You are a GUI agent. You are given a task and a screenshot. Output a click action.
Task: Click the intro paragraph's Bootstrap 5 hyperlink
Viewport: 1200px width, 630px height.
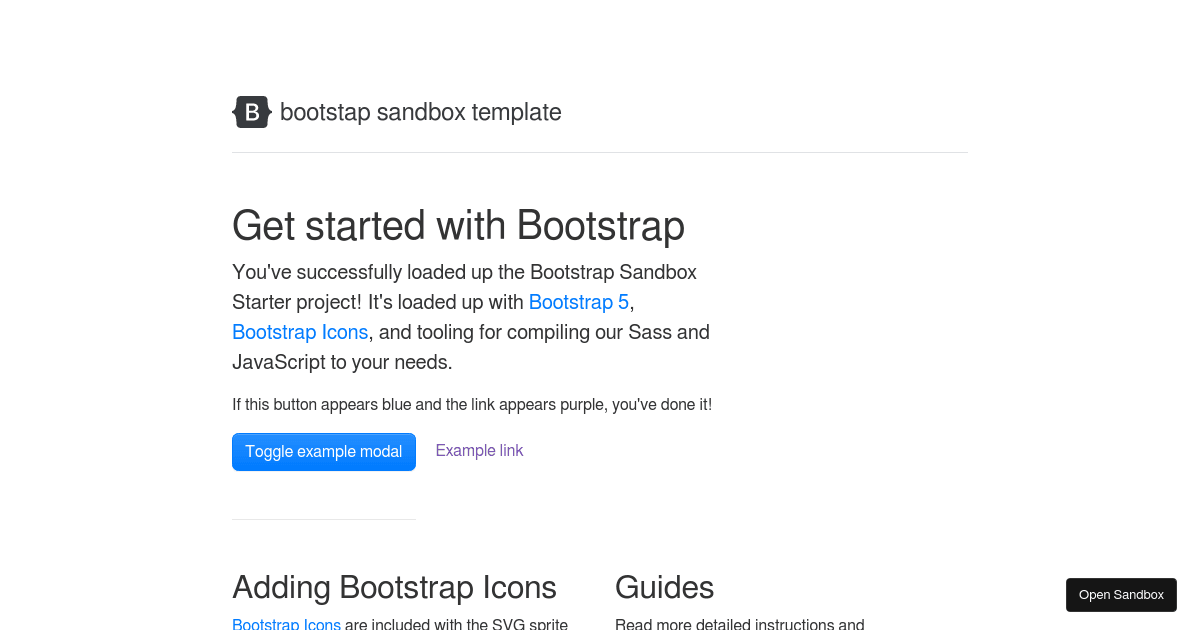(x=578, y=302)
